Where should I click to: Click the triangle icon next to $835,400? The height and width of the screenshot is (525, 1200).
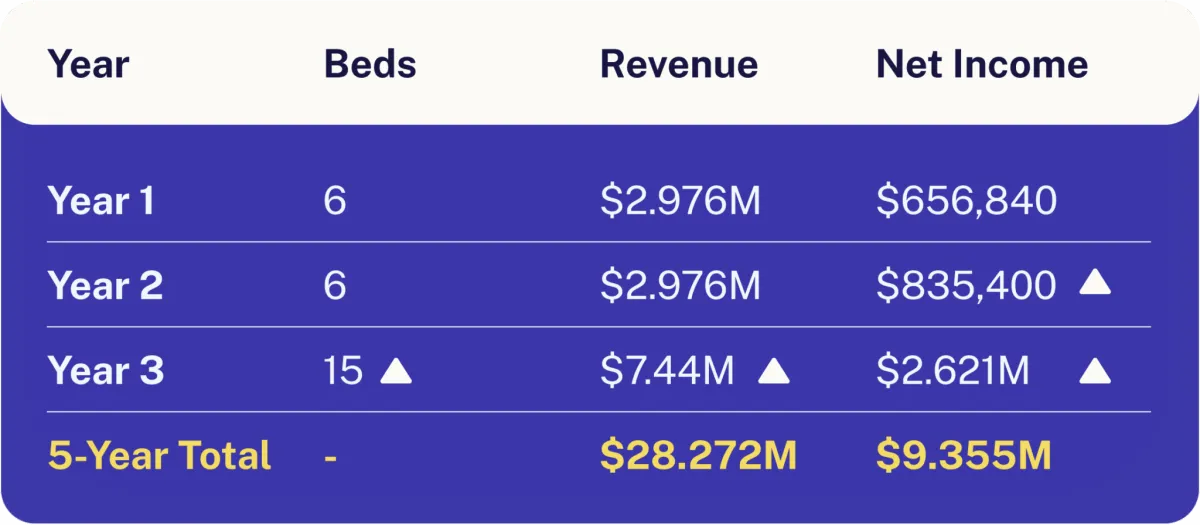coord(1095,285)
